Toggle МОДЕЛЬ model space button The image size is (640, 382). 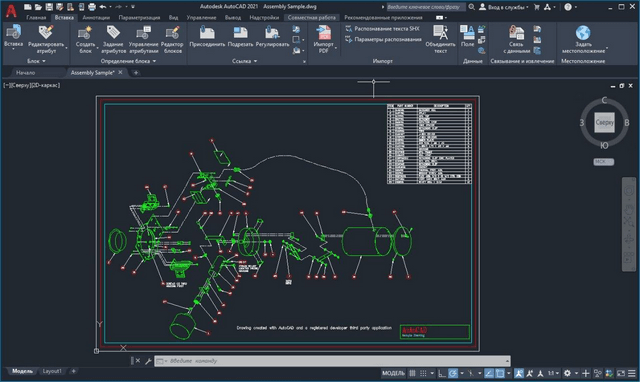393,373
